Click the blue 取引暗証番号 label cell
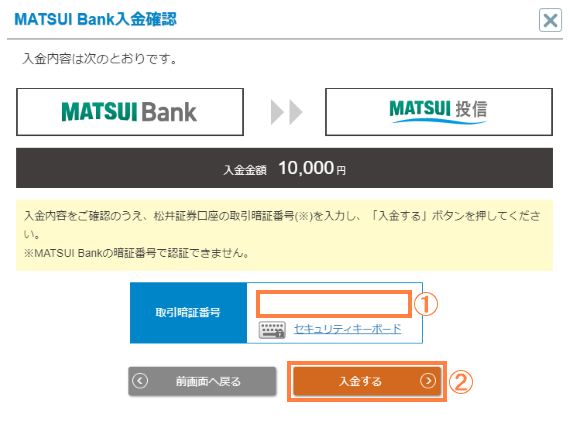Image resolution: width=570 pixels, height=421 pixels. pyautogui.click(x=188, y=313)
